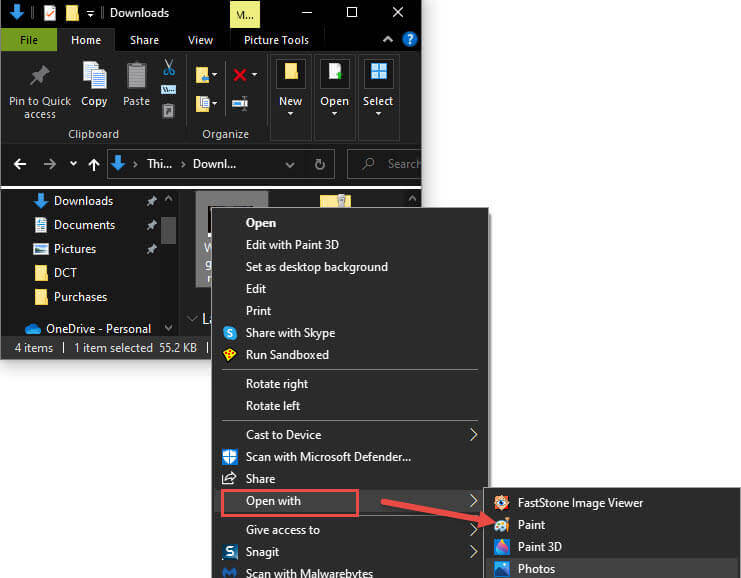The width and height of the screenshot is (741, 578).
Task: Expand the Open with submenu
Action: (x=350, y=501)
